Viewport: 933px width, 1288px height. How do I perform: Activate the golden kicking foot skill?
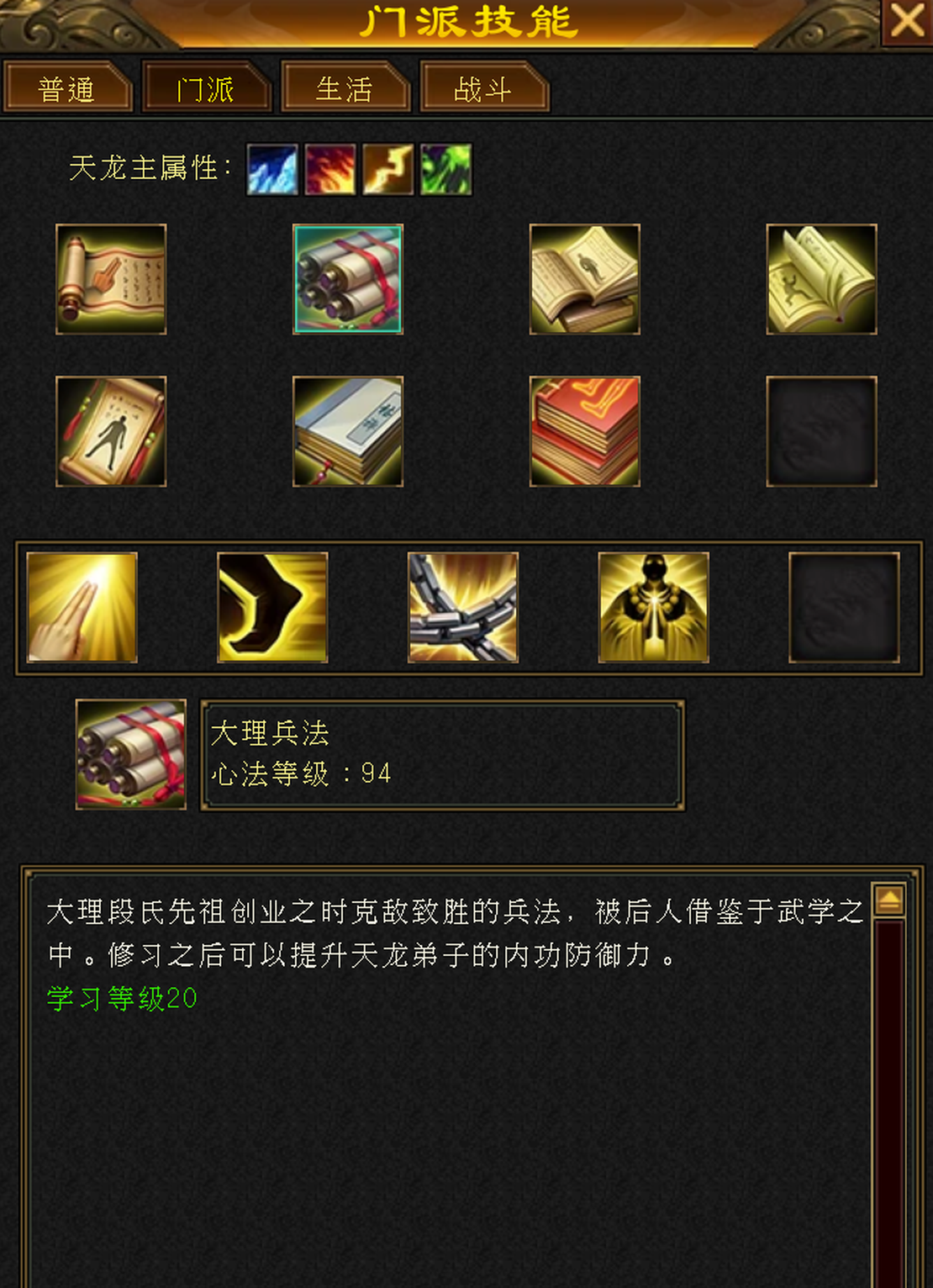272,607
